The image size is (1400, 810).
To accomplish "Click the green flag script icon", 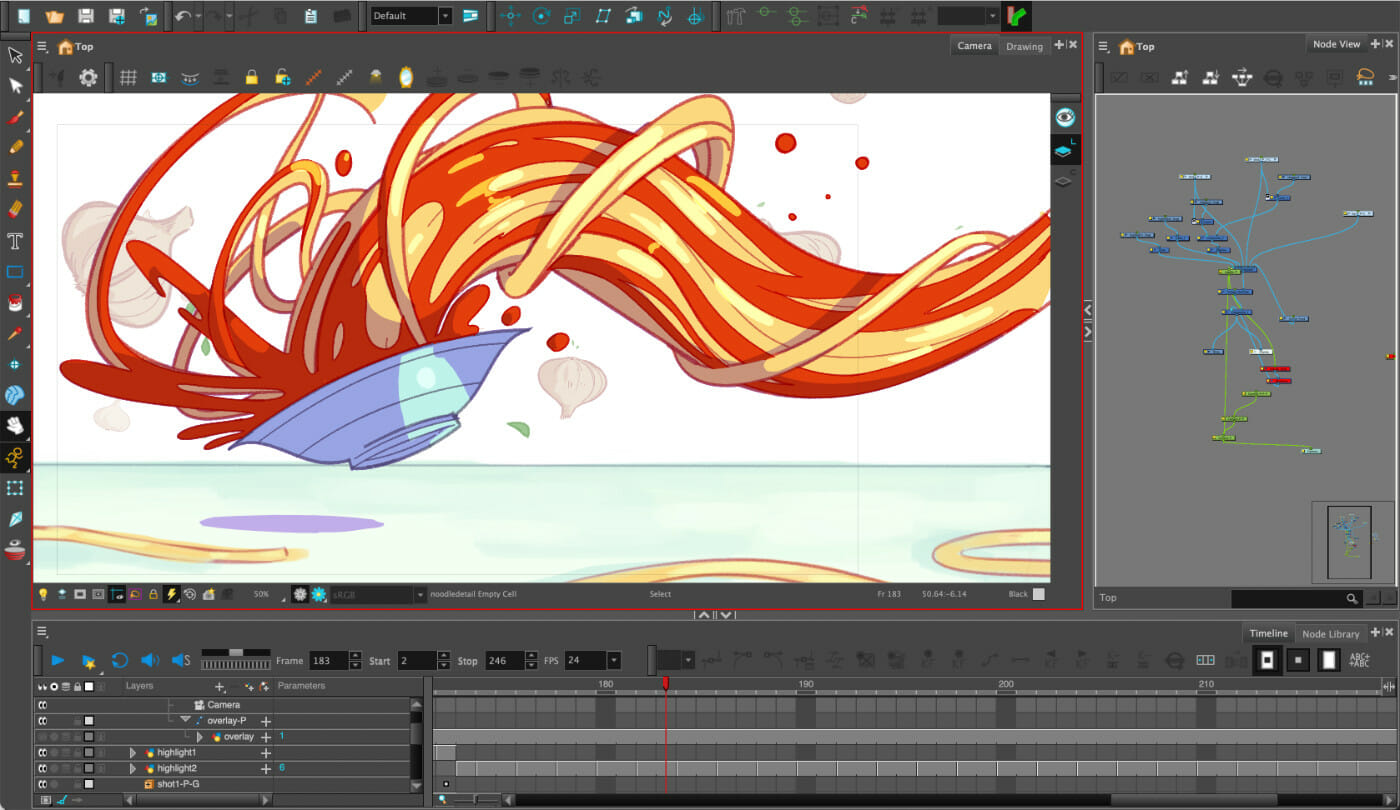I will [1018, 16].
